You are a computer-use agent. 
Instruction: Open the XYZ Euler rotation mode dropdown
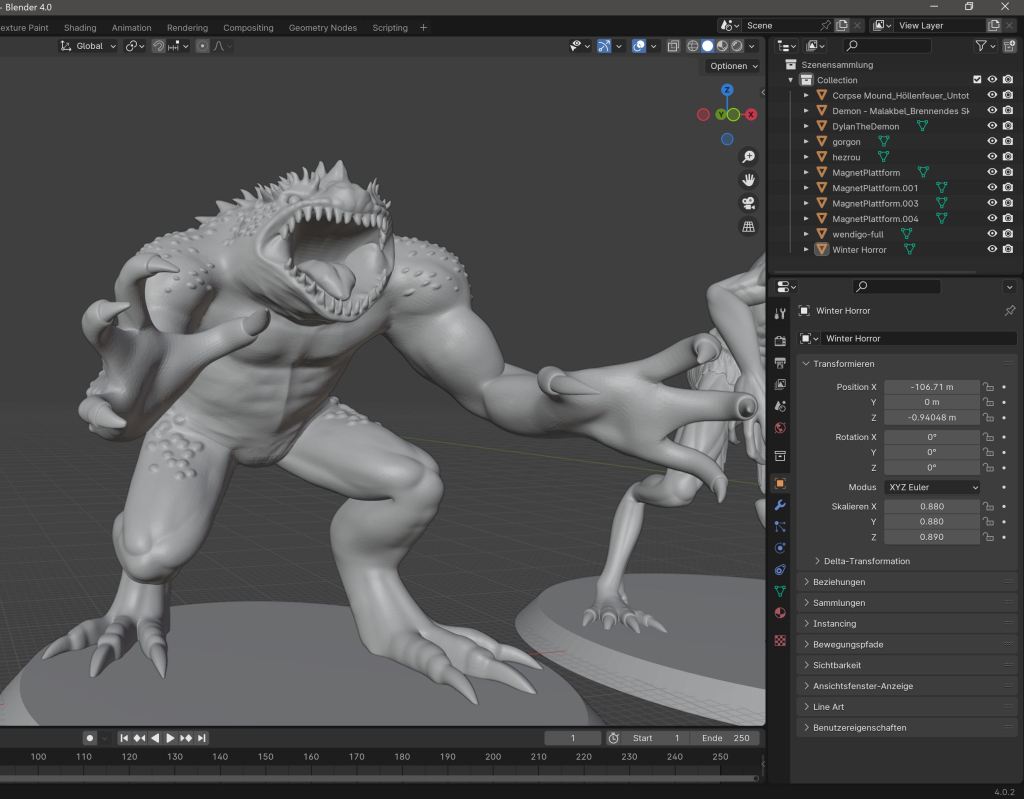tap(932, 487)
